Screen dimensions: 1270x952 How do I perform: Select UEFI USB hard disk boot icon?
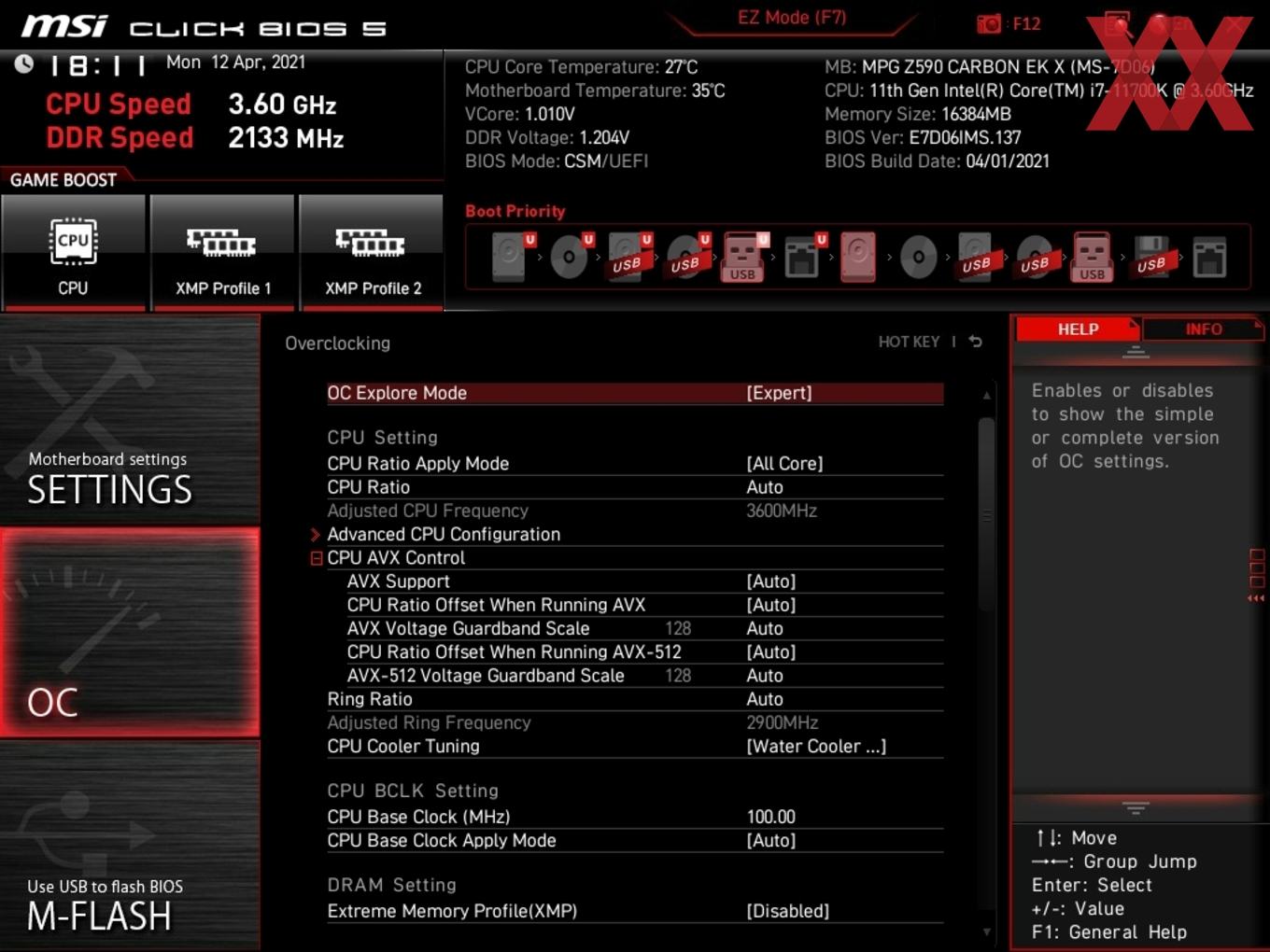(628, 257)
